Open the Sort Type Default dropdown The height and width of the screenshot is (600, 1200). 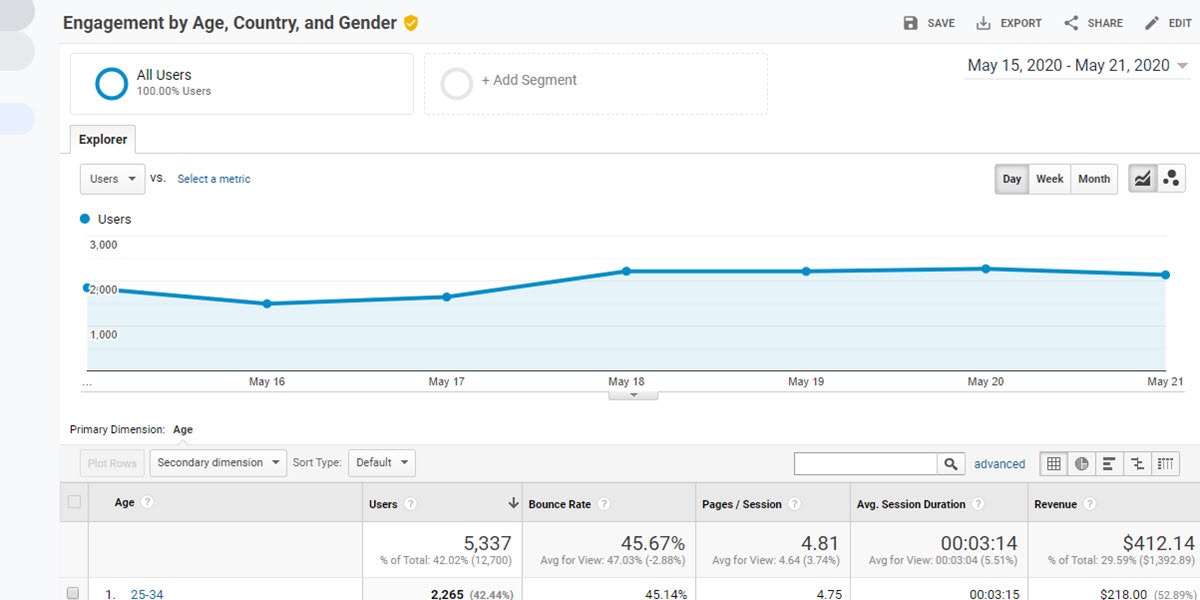[x=382, y=463]
